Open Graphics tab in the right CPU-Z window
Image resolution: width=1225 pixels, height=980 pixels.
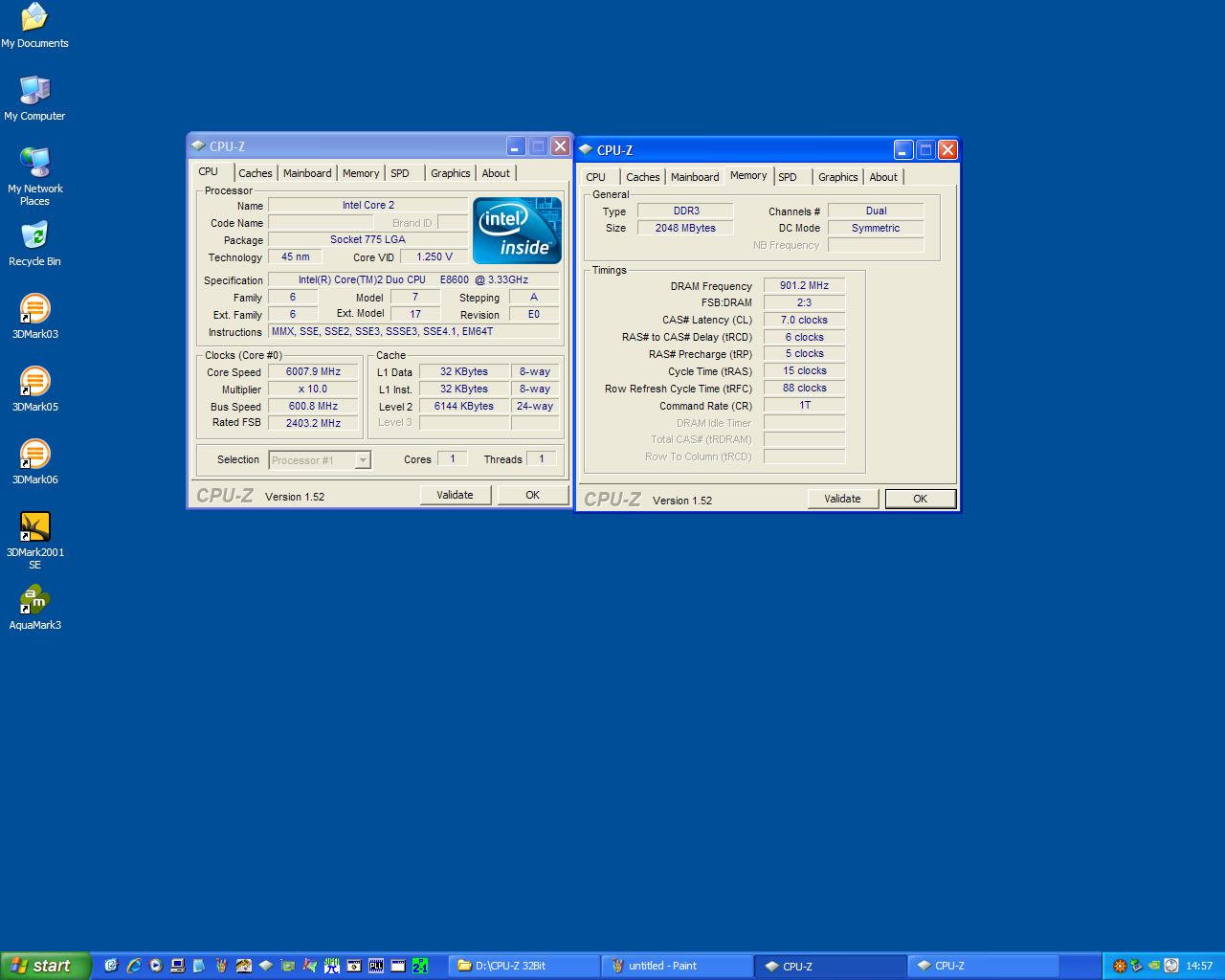click(x=838, y=177)
